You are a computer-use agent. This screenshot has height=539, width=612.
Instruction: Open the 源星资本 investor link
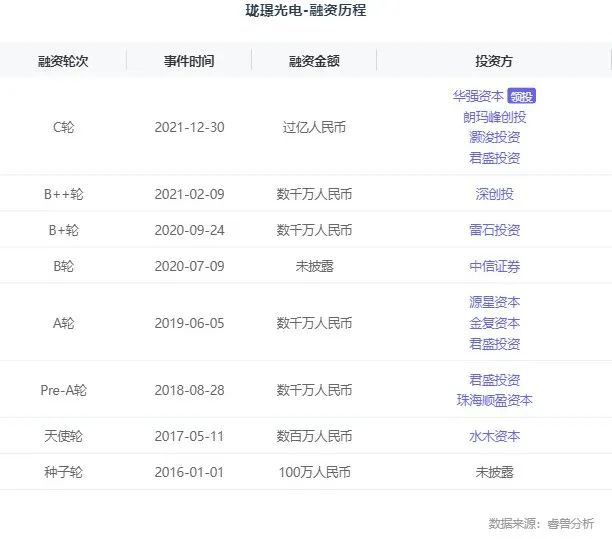(494, 302)
